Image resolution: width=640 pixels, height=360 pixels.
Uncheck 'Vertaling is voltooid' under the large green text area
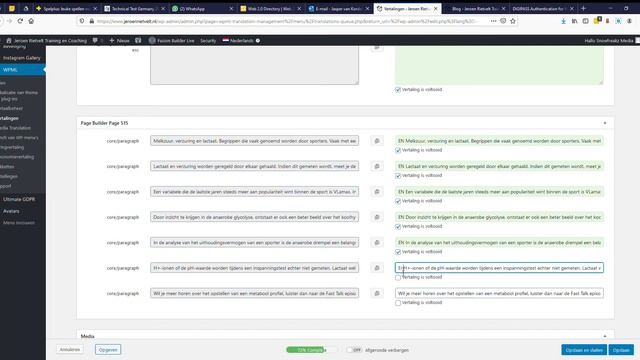pyautogui.click(x=398, y=90)
